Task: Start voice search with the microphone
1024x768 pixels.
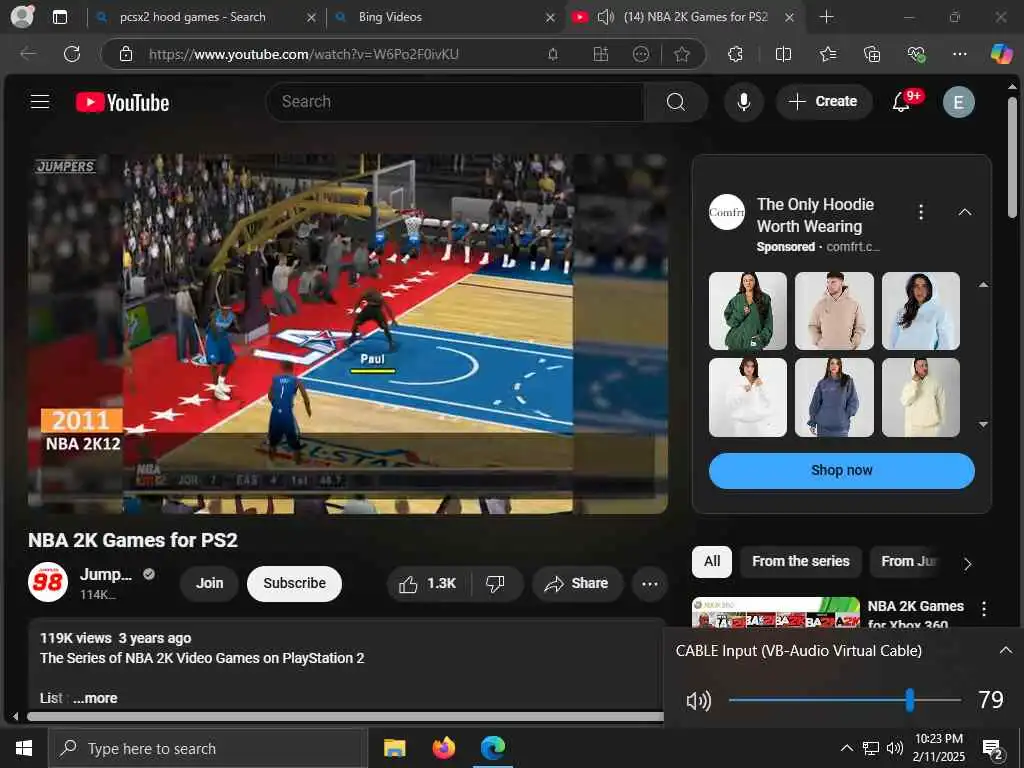Action: [x=743, y=102]
